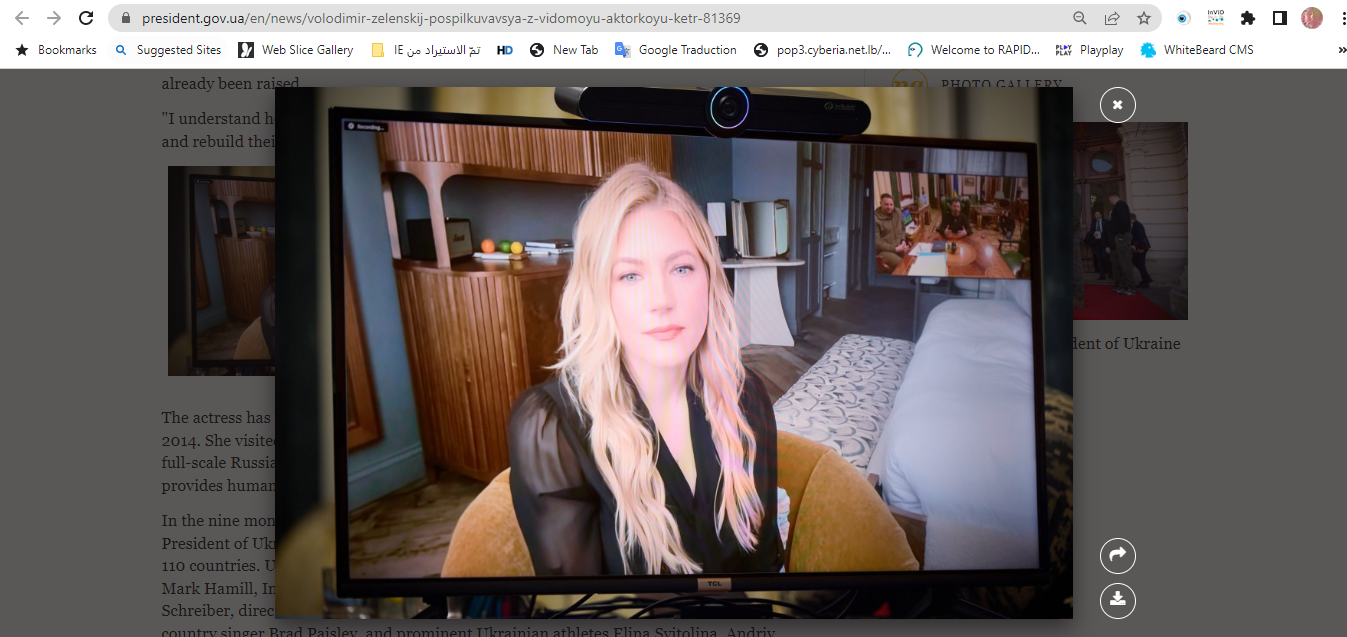
Task: Reload the page
Action: [86, 18]
